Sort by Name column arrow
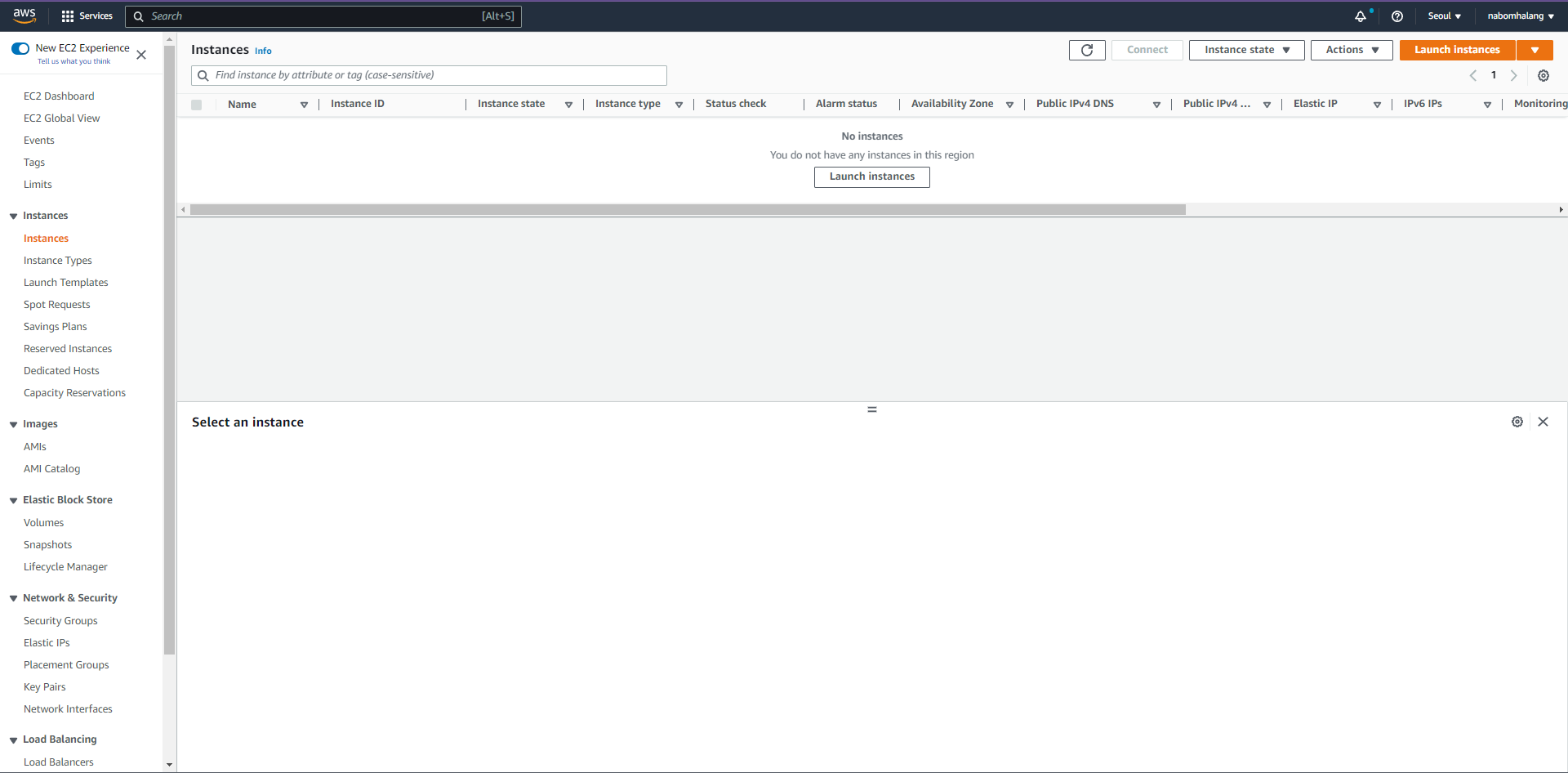The width and height of the screenshot is (1568, 773). [304, 105]
